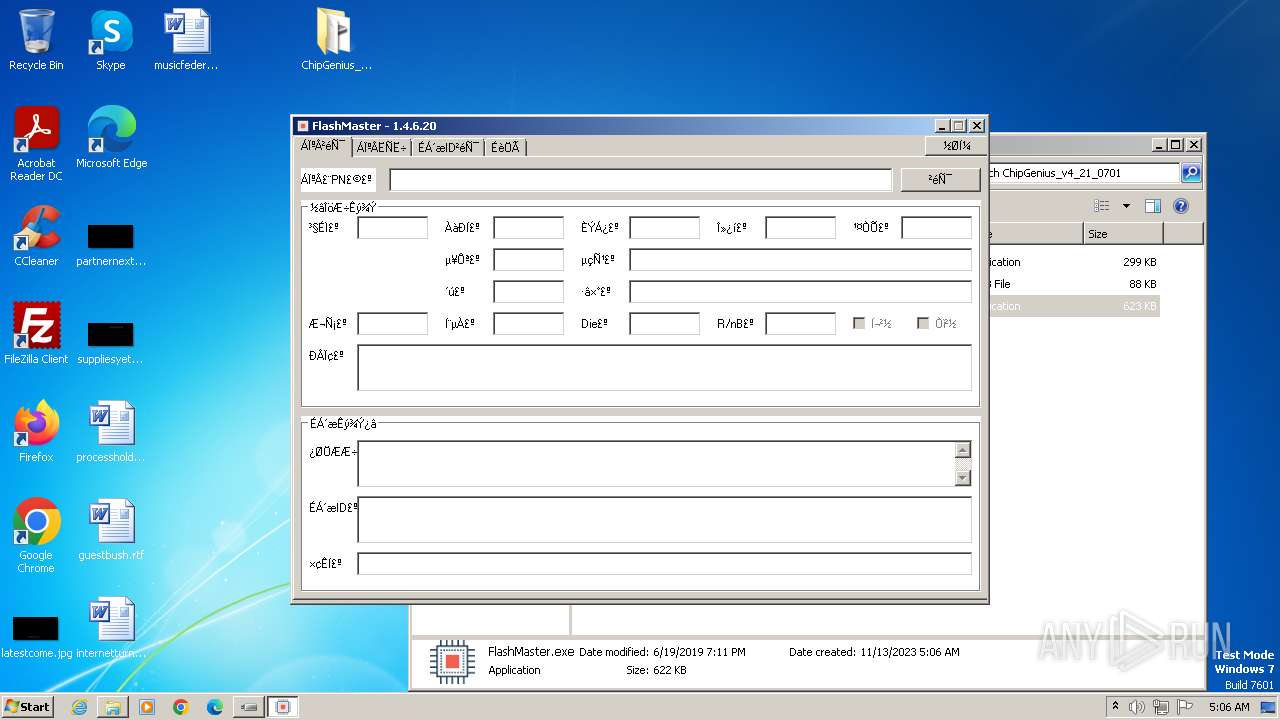Screen dimensions: 1280x720
Task: Select FlashMaster's leftmost active query tab
Action: click(x=323, y=146)
